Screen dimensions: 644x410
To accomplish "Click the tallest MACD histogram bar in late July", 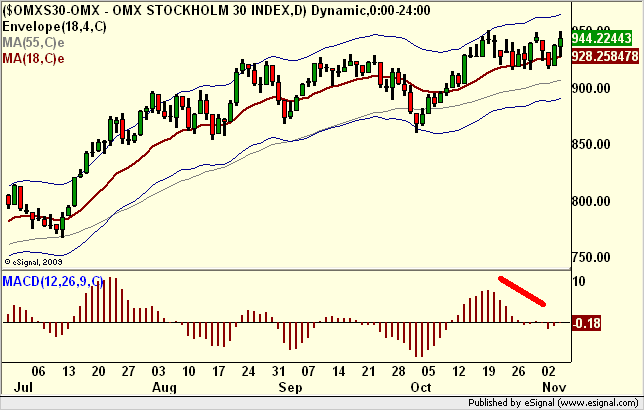I will click(x=110, y=300).
